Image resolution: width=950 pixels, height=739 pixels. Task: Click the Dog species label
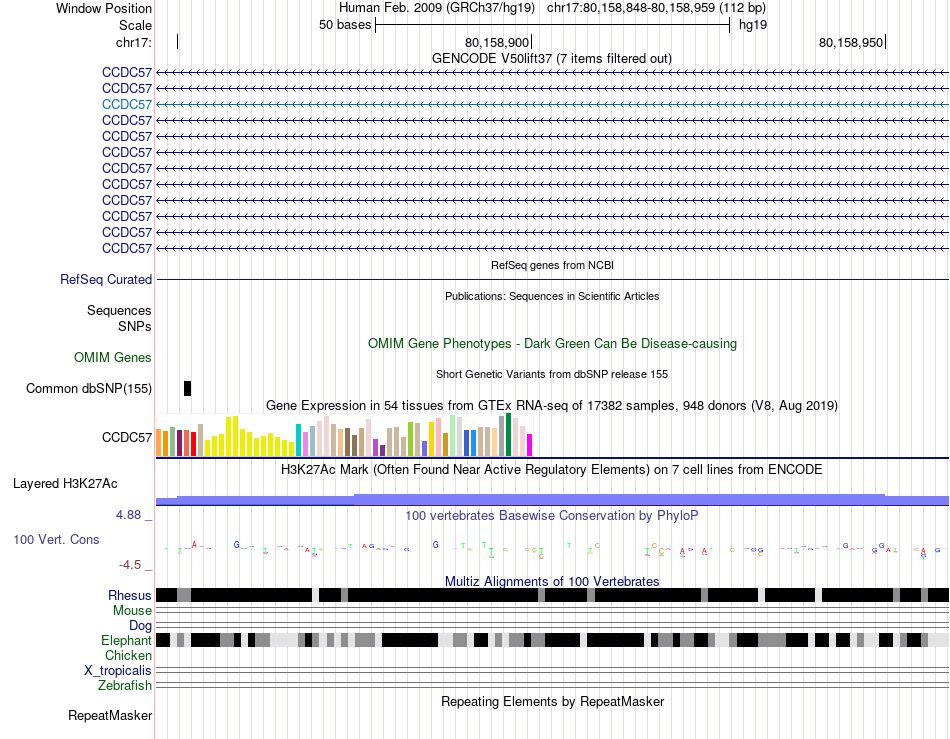coord(140,626)
